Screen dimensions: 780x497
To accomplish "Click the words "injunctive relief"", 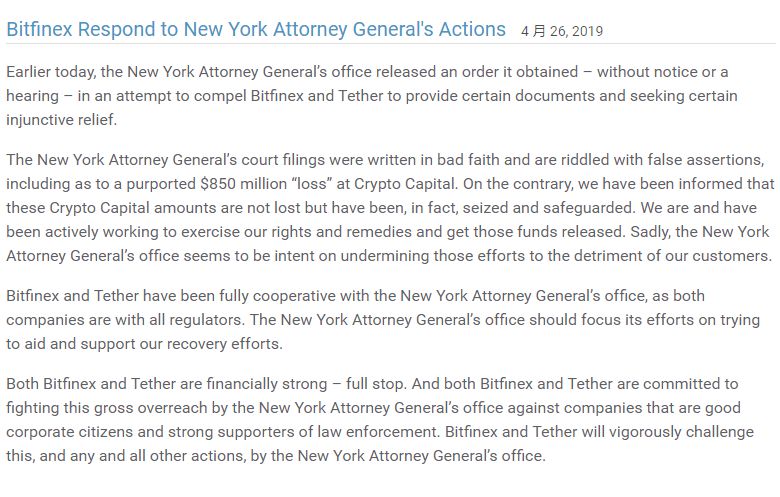I will [x=60, y=120].
